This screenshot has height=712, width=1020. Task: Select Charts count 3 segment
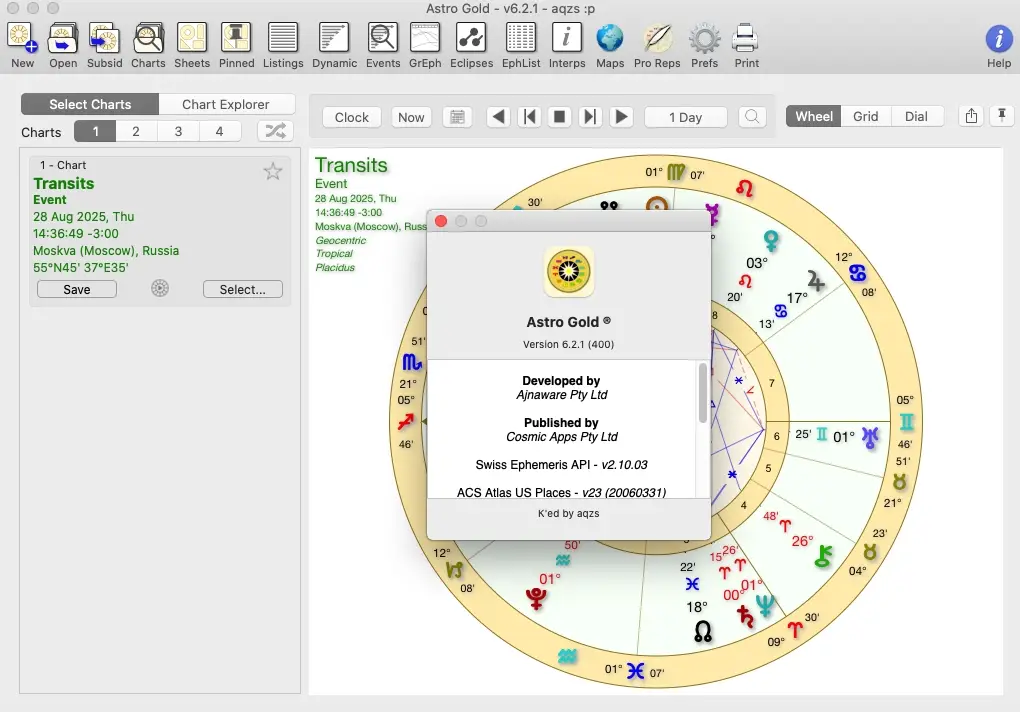tap(178, 131)
